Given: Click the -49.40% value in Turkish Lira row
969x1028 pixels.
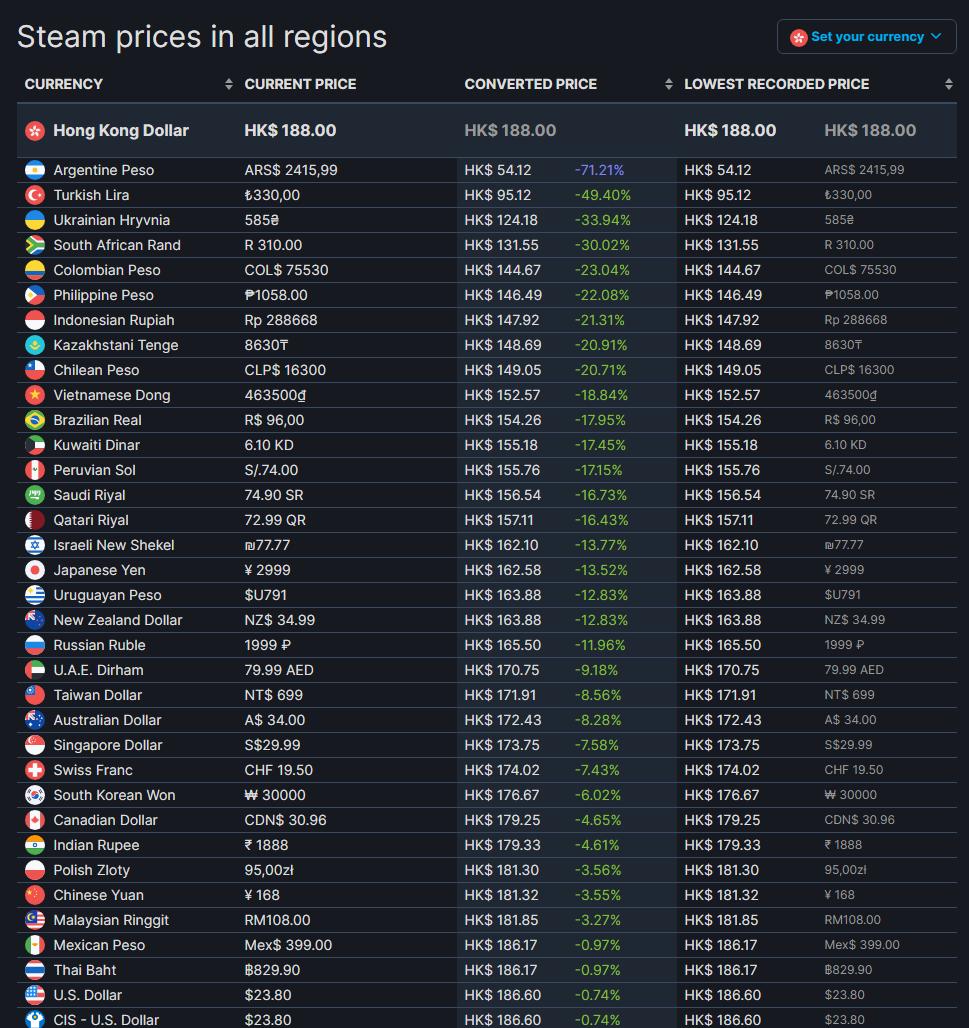Looking at the screenshot, I should pos(603,195).
